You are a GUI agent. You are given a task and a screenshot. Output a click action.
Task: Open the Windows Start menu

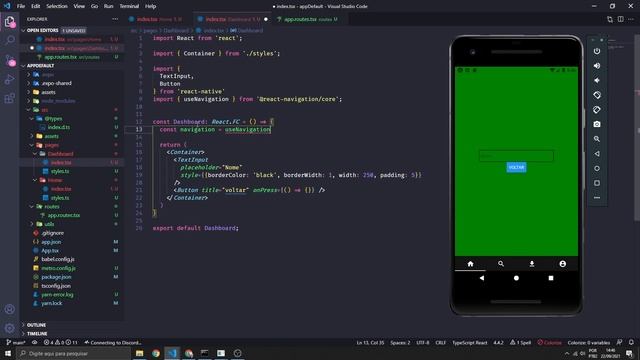[8, 353]
